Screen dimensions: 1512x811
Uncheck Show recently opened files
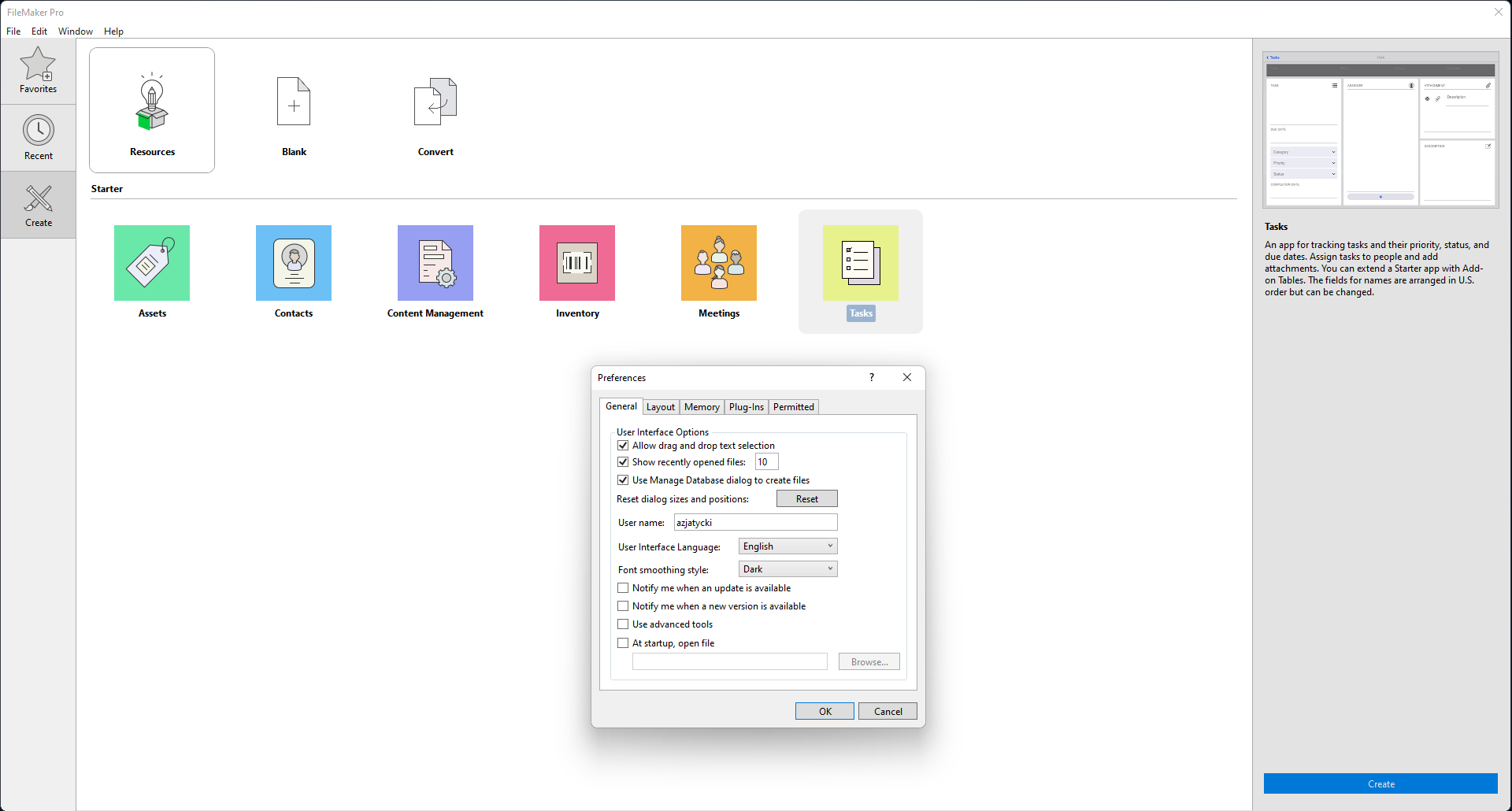coord(623,462)
